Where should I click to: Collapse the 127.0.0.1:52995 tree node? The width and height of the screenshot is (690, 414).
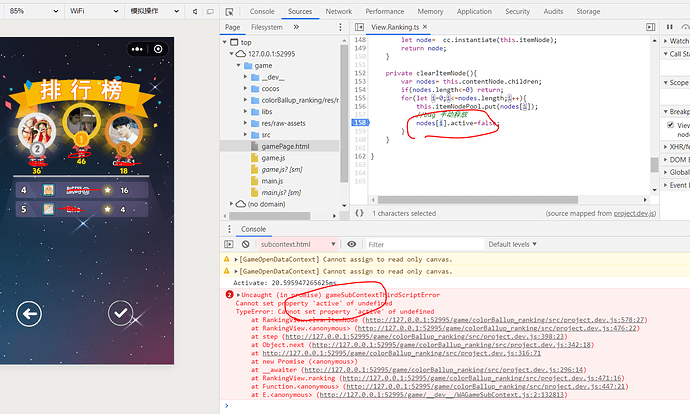point(231,54)
